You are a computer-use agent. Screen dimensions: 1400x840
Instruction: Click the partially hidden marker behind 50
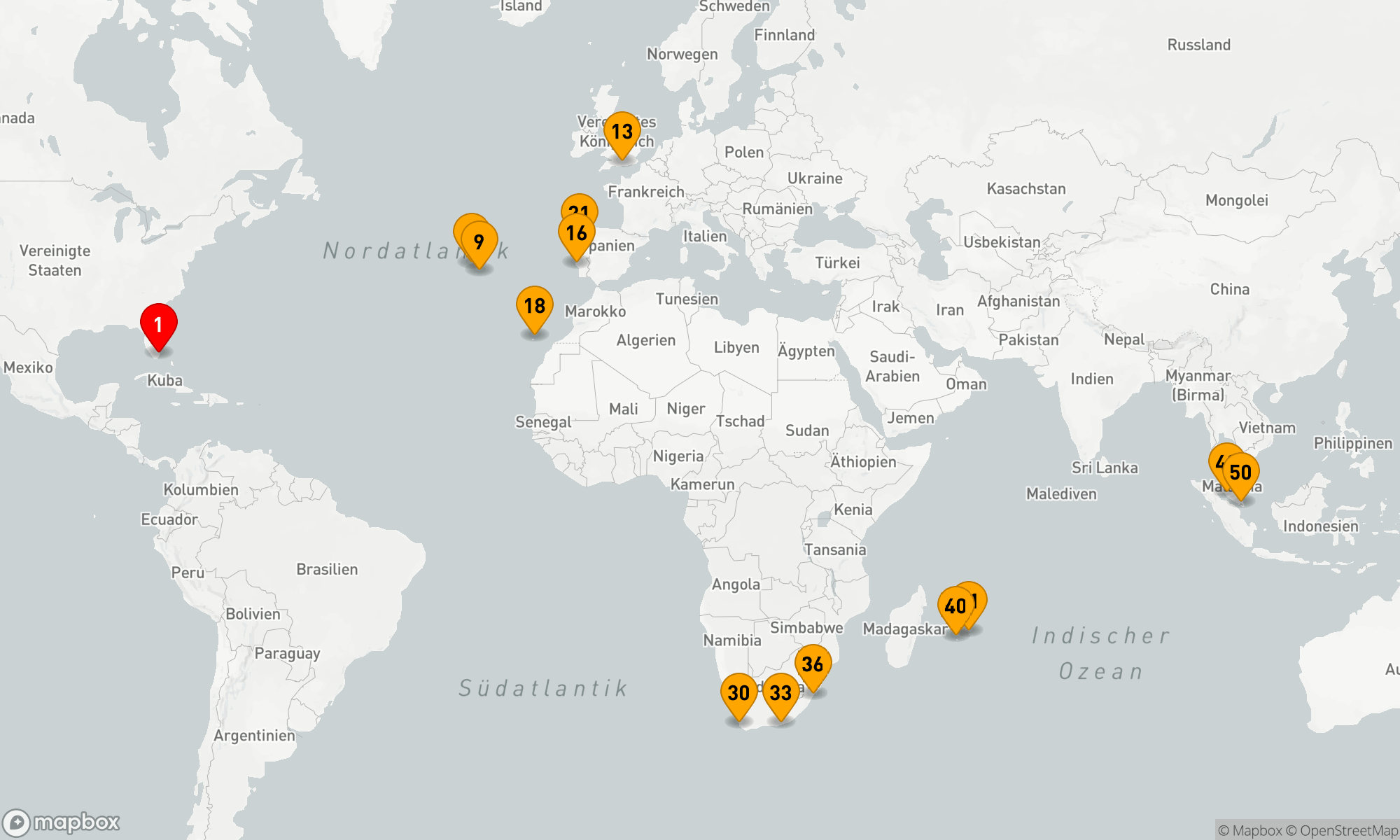point(1219,457)
